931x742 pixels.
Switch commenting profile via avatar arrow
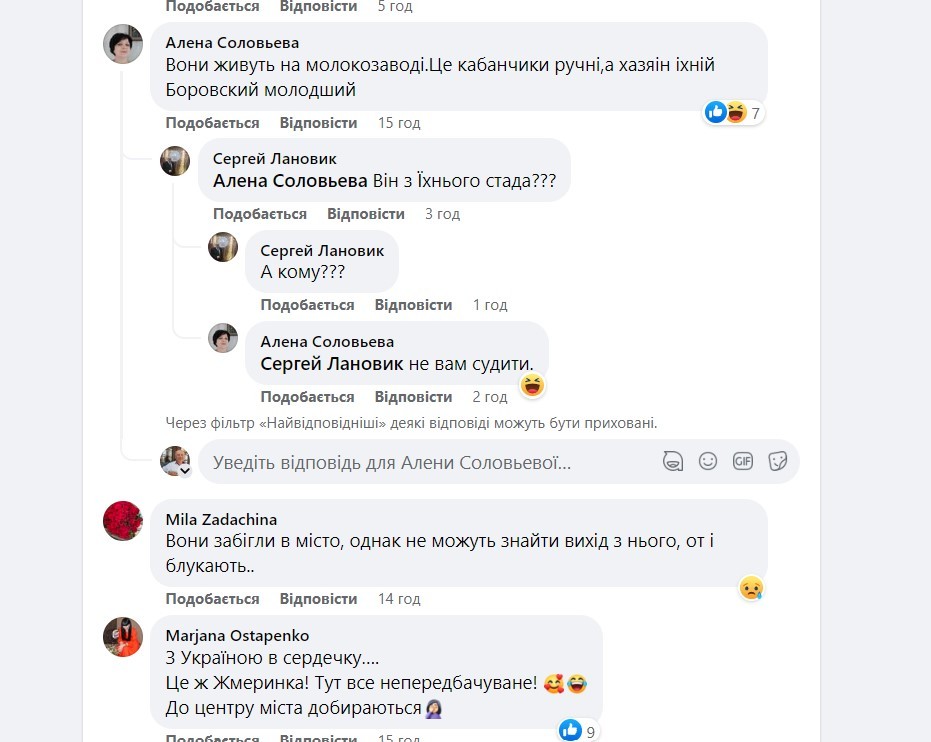pos(184,470)
